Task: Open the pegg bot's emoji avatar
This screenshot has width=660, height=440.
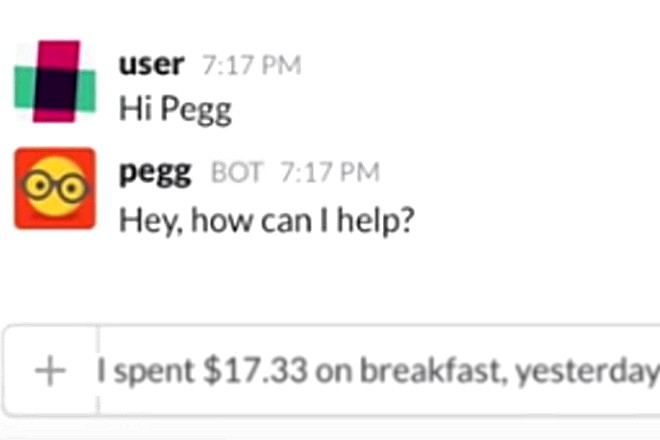Action: coord(55,188)
